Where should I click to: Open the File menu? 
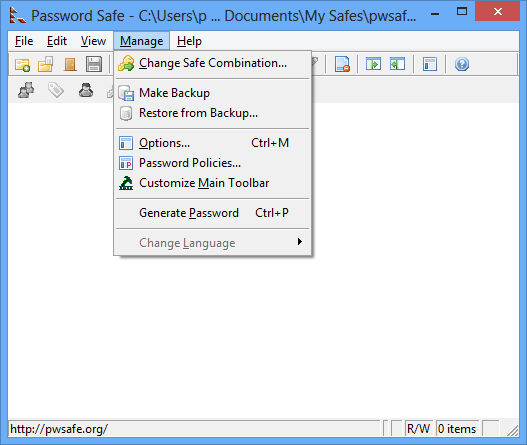[24, 41]
